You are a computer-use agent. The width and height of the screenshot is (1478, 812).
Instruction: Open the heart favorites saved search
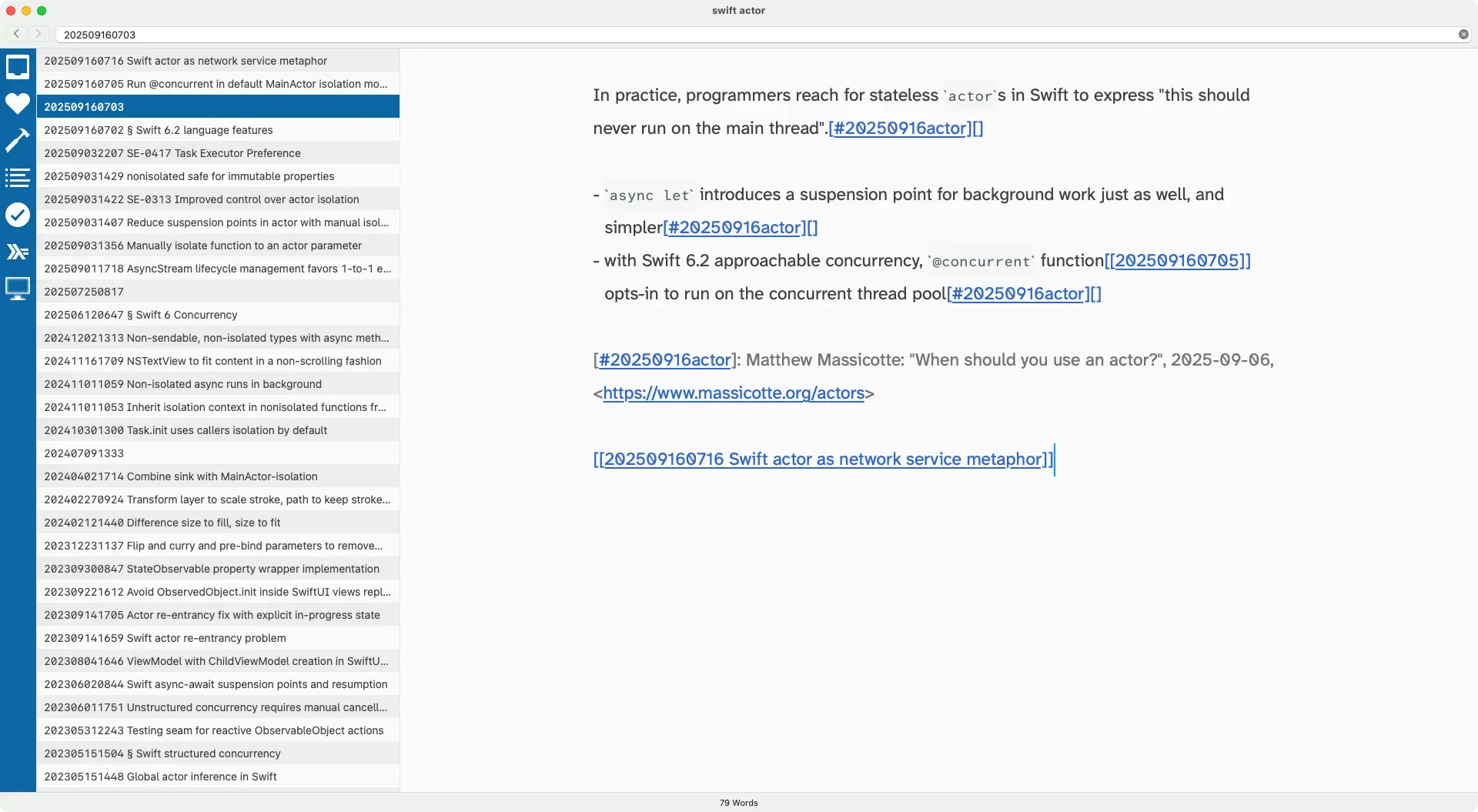[x=18, y=103]
